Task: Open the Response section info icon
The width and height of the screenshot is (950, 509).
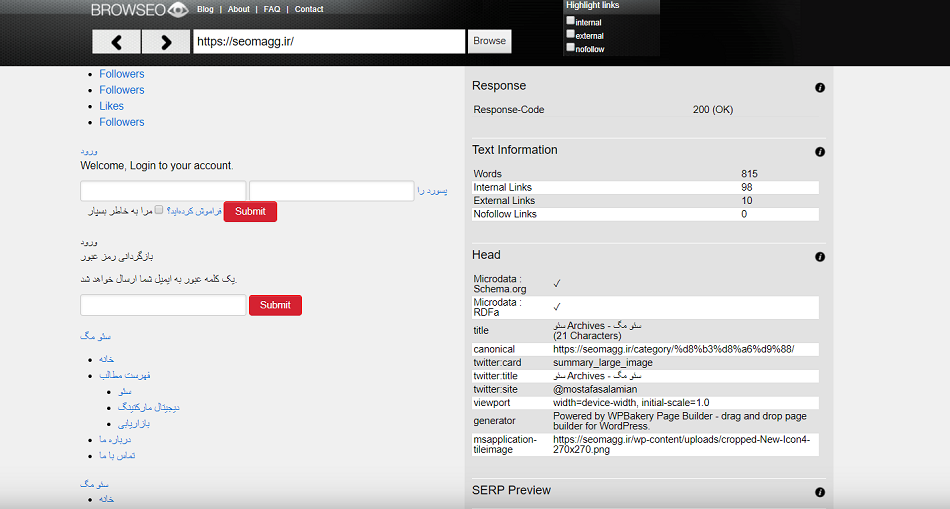Action: tap(820, 88)
